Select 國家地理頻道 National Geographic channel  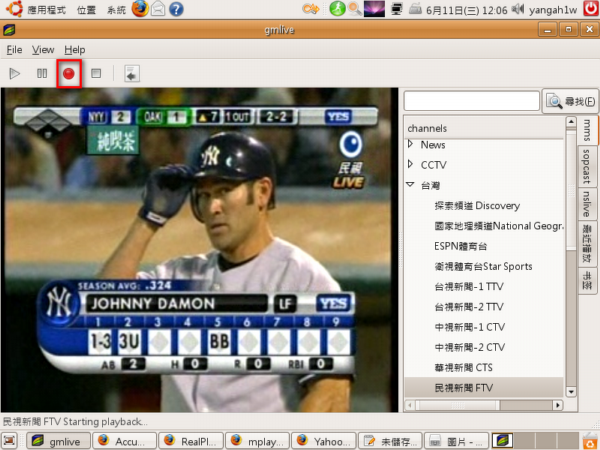click(499, 226)
